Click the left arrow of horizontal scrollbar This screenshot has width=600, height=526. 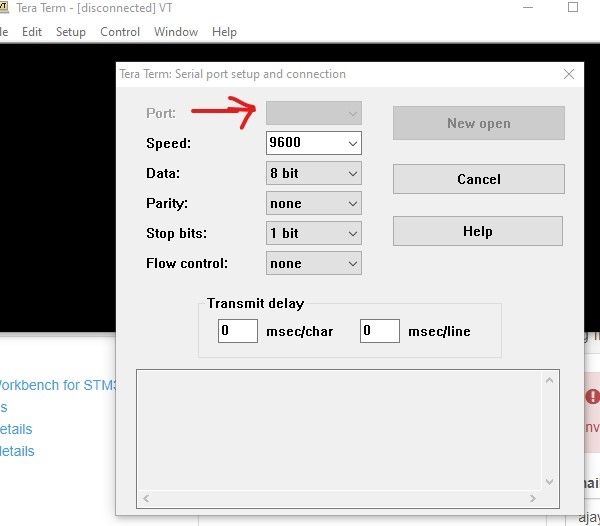[x=146, y=498]
